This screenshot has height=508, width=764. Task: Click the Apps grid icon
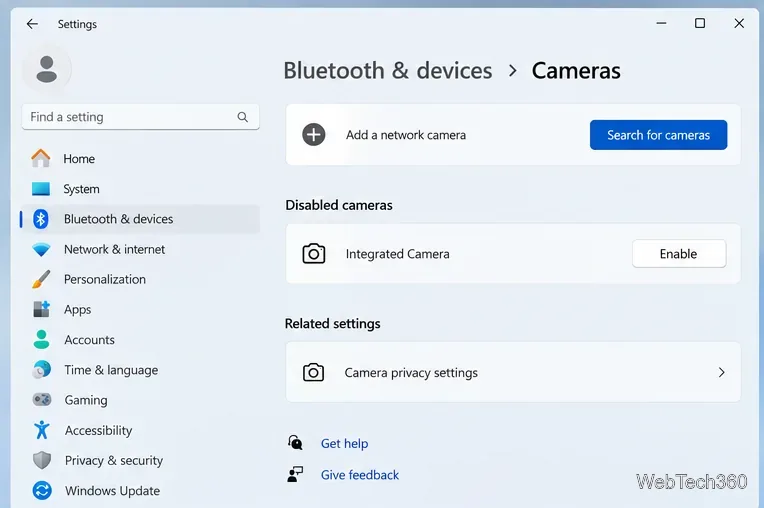[x=41, y=309]
